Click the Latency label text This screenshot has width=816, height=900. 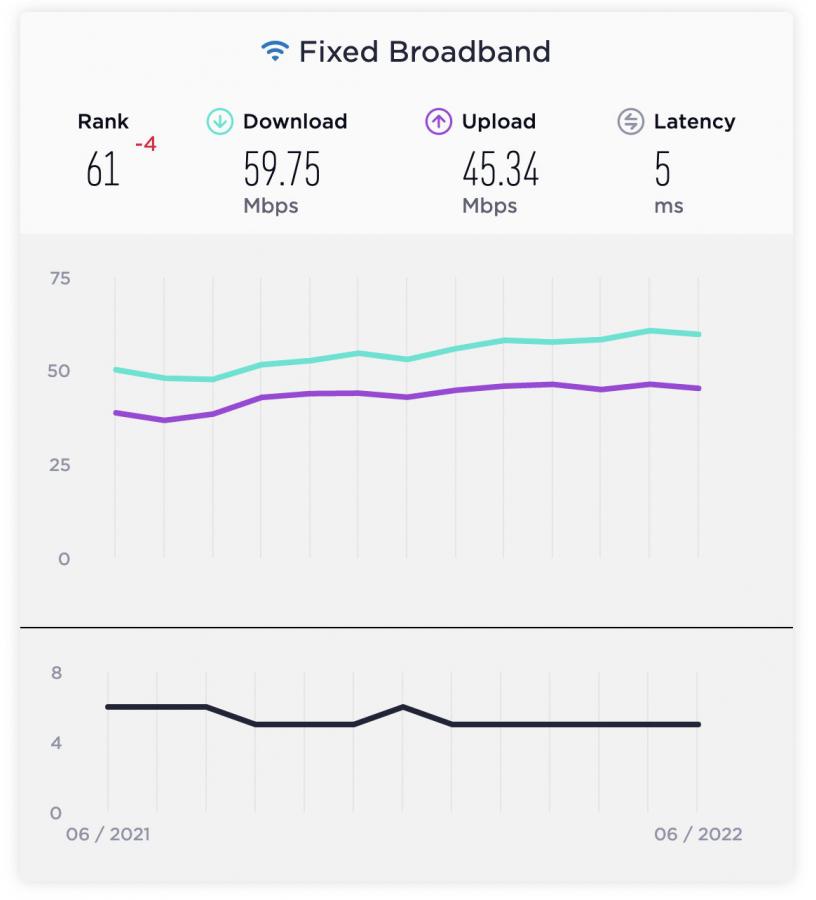point(694,122)
